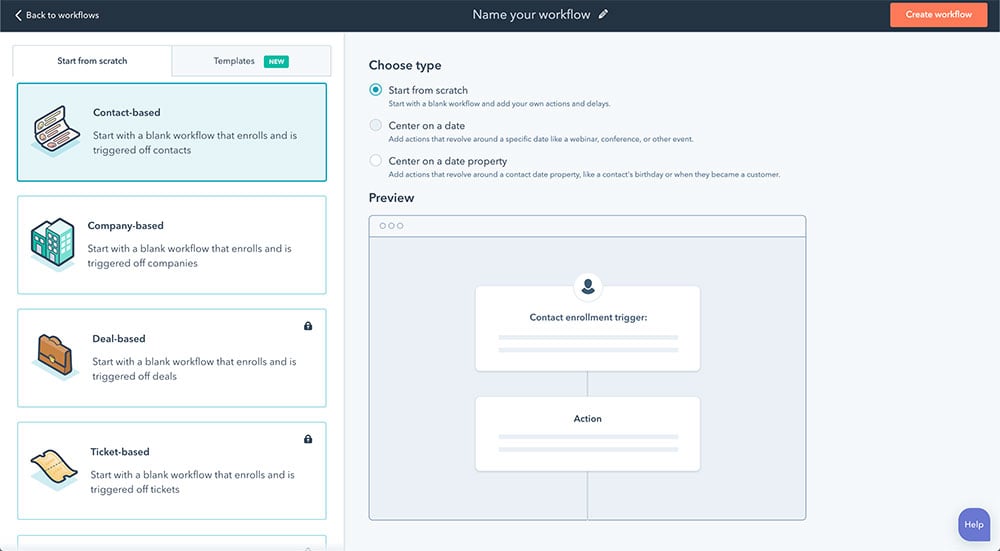The width and height of the screenshot is (1000, 551).
Task: Select the Ticket-based workflow card
Action: (x=172, y=471)
